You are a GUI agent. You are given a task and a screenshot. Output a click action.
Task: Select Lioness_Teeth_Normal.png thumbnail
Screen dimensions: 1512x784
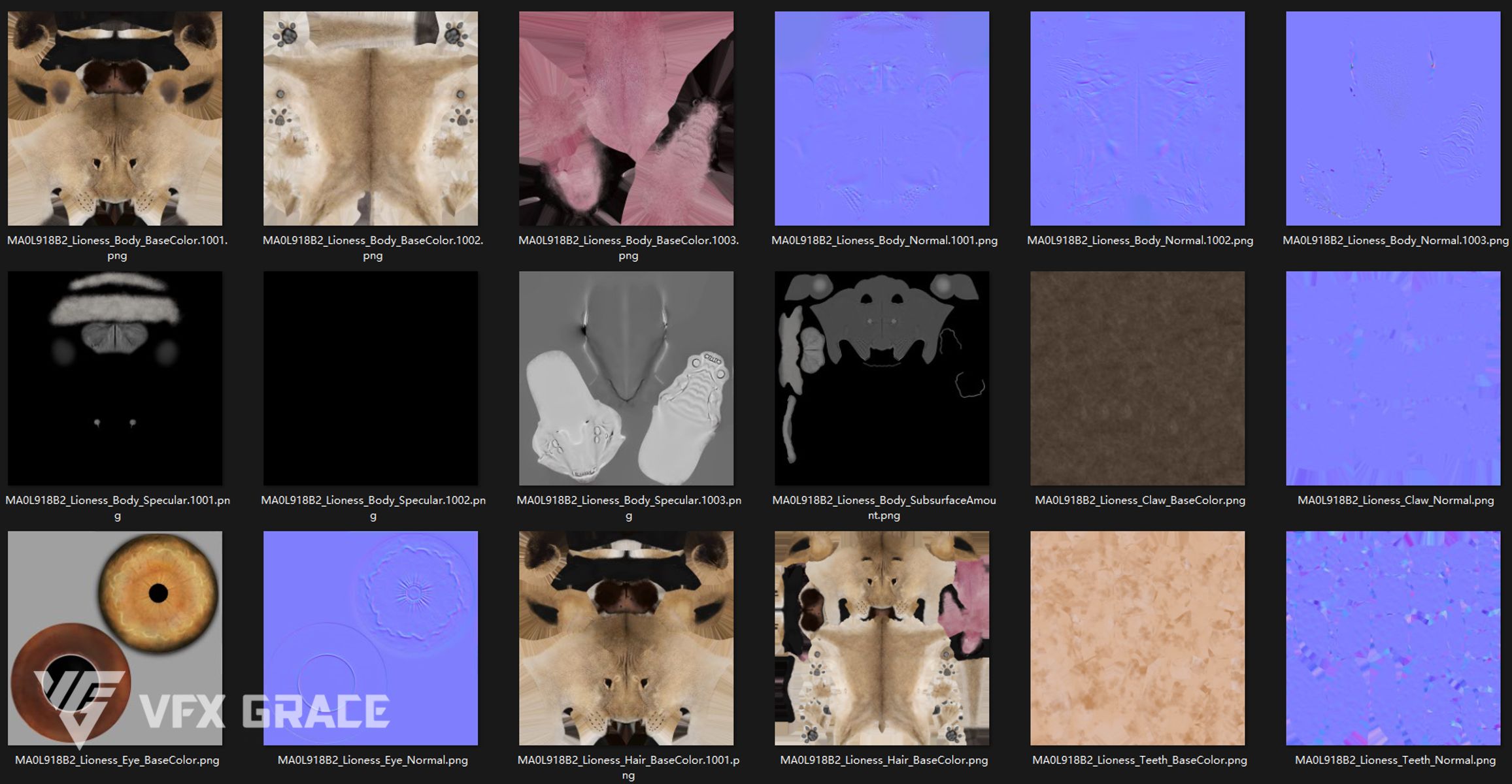click(x=1393, y=638)
